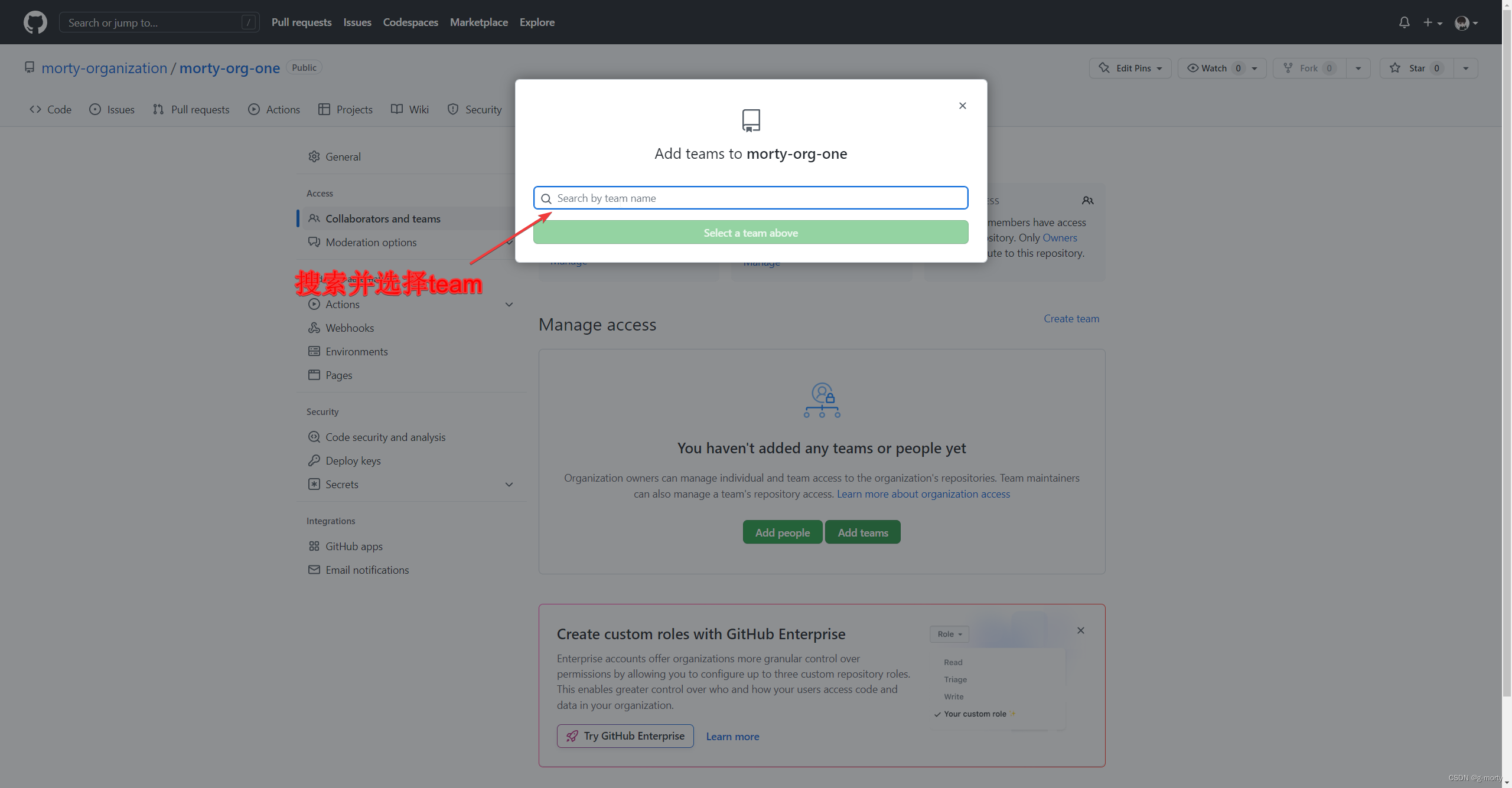1512x788 pixels.
Task: Open Explore in top navigation
Action: point(537,22)
